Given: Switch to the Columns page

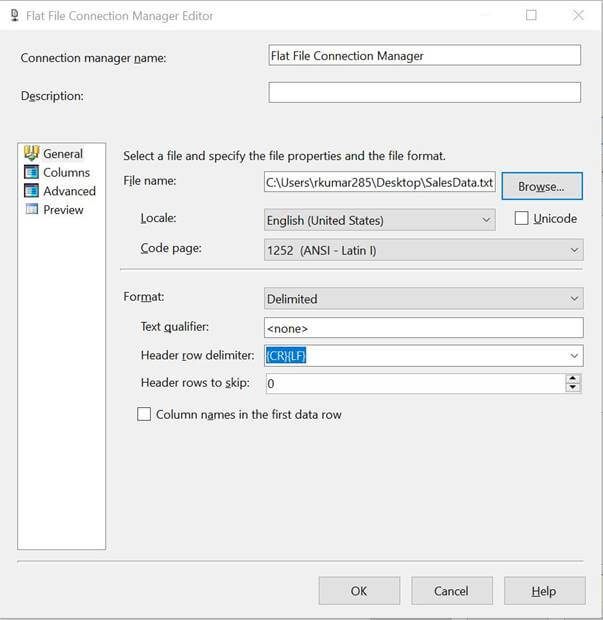Looking at the screenshot, I should [x=66, y=172].
